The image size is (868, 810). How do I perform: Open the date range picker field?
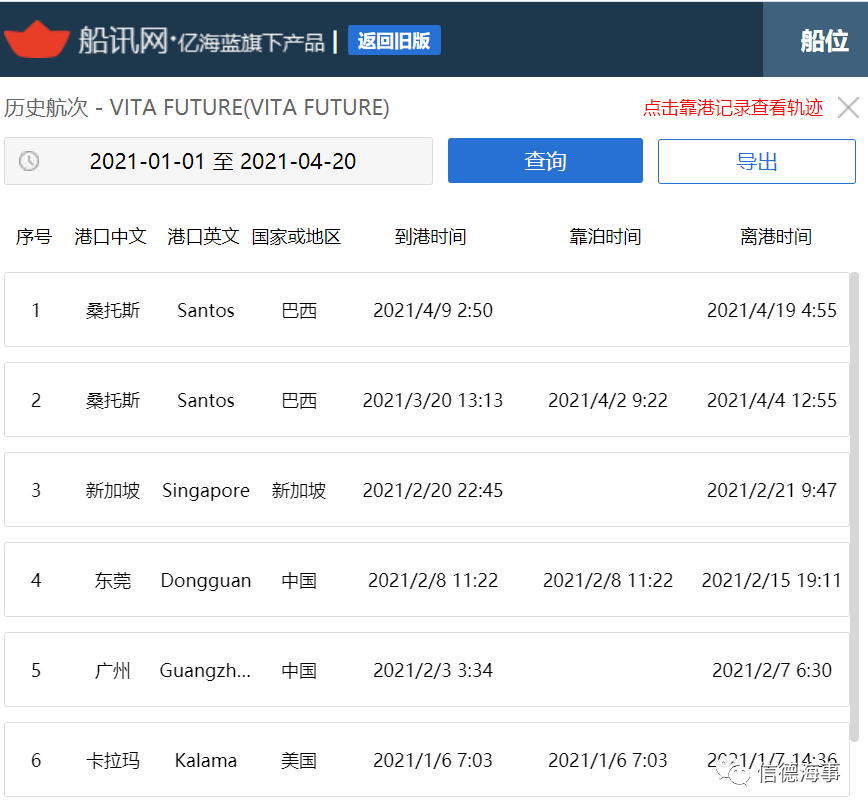coord(222,161)
